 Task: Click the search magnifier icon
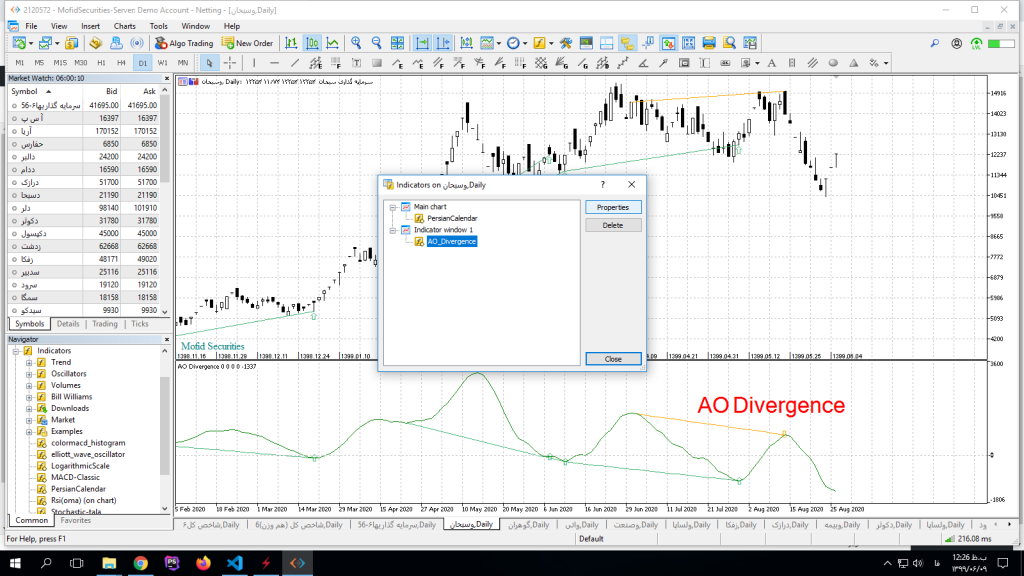(934, 43)
